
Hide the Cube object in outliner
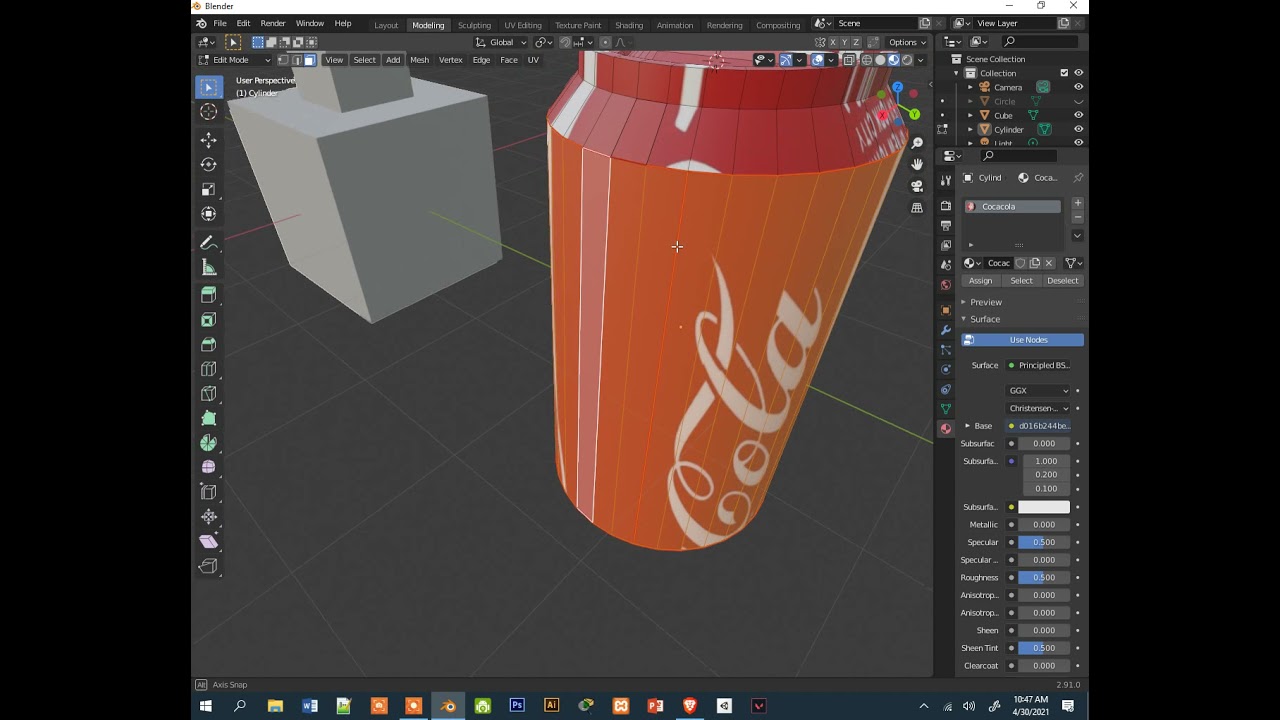(x=1078, y=115)
